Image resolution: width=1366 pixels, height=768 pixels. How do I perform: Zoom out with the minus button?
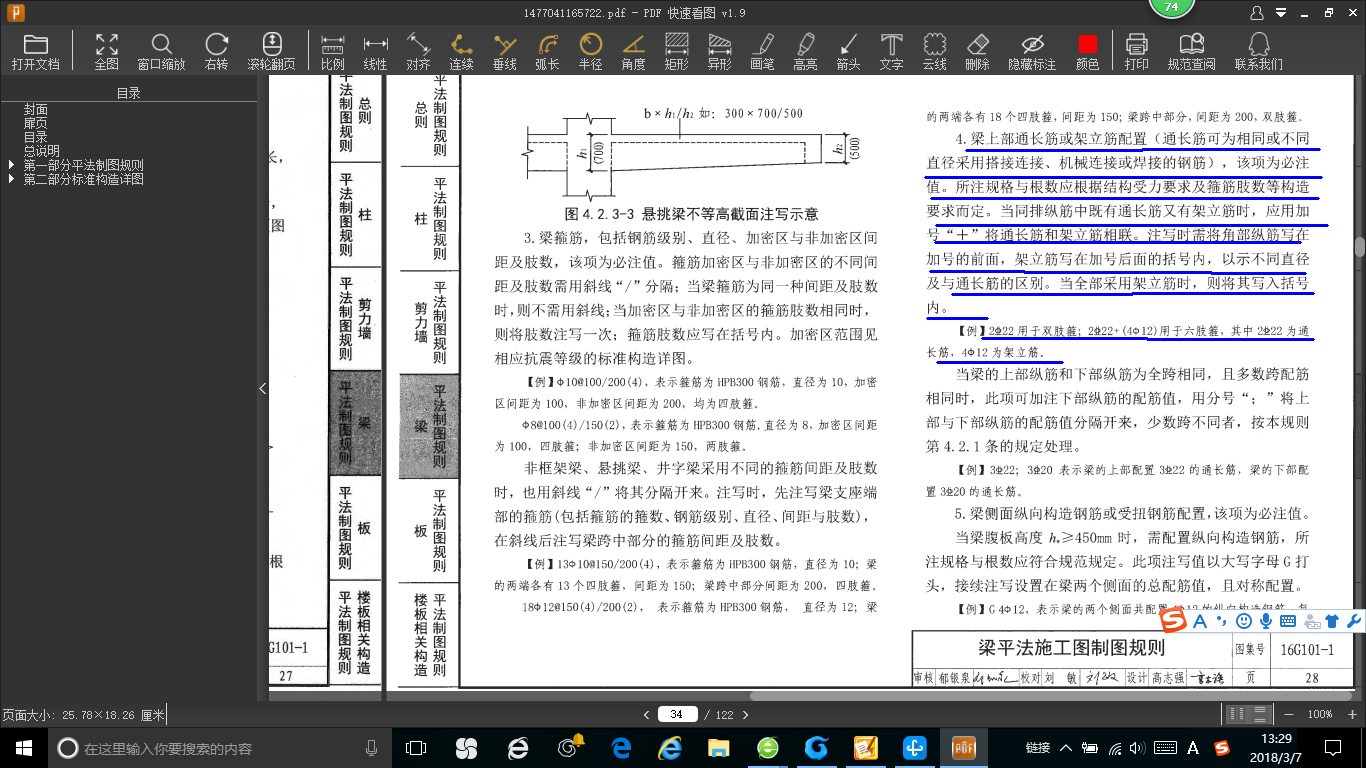click(1287, 714)
